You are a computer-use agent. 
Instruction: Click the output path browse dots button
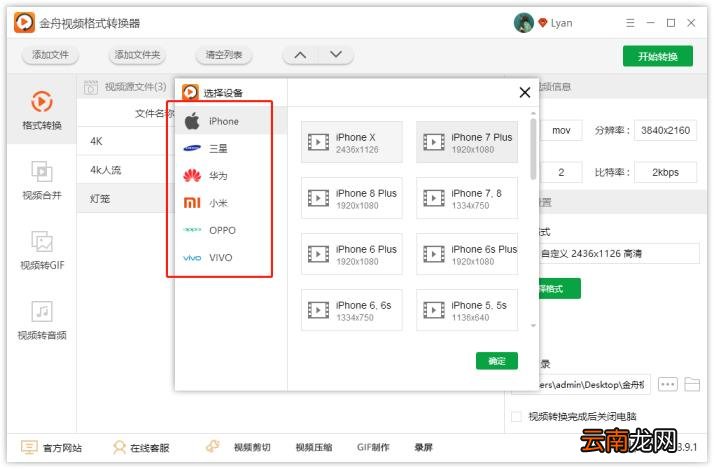coord(668,385)
